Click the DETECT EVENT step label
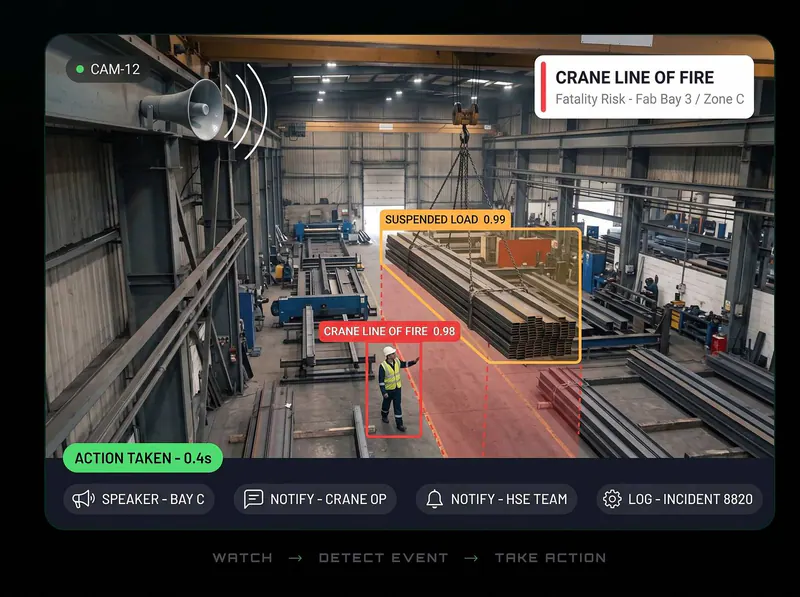The image size is (800, 597). [383, 558]
